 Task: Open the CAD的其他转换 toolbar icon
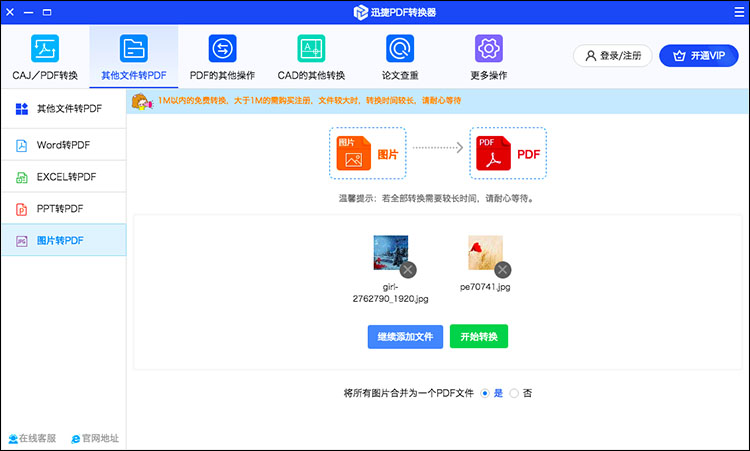click(311, 48)
